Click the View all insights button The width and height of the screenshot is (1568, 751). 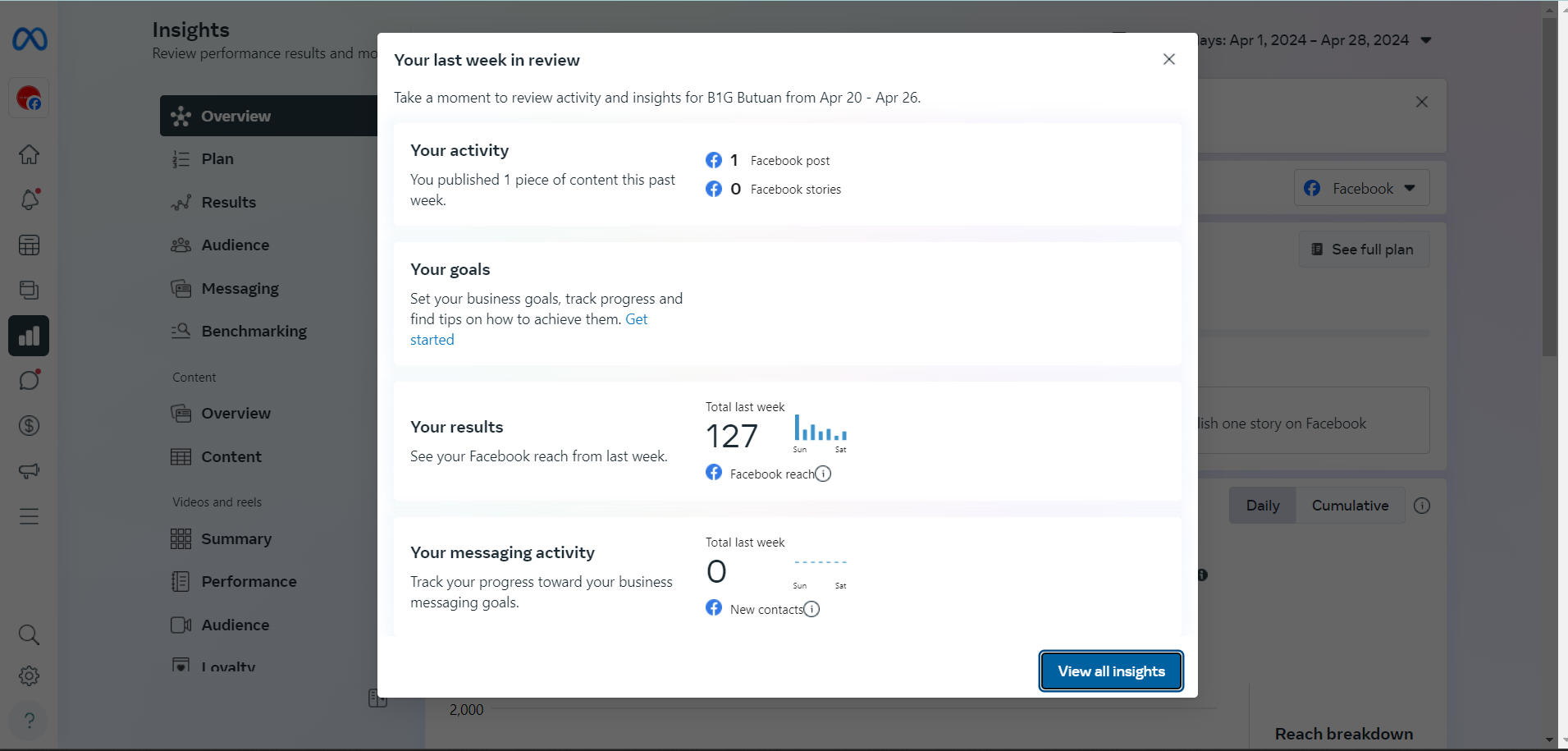pyautogui.click(x=1111, y=671)
